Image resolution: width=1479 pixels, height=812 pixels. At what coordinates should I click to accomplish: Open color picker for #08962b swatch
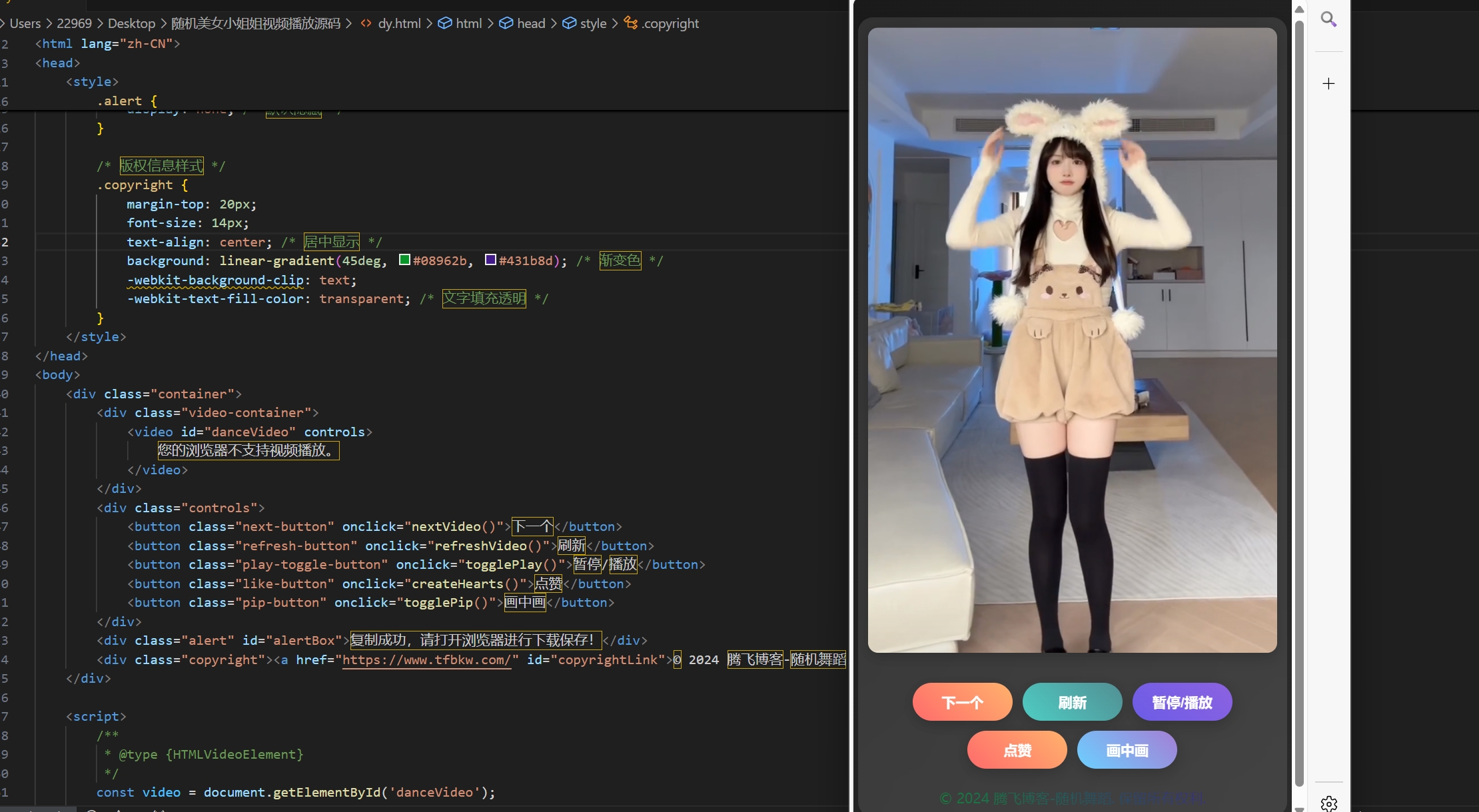coord(404,260)
